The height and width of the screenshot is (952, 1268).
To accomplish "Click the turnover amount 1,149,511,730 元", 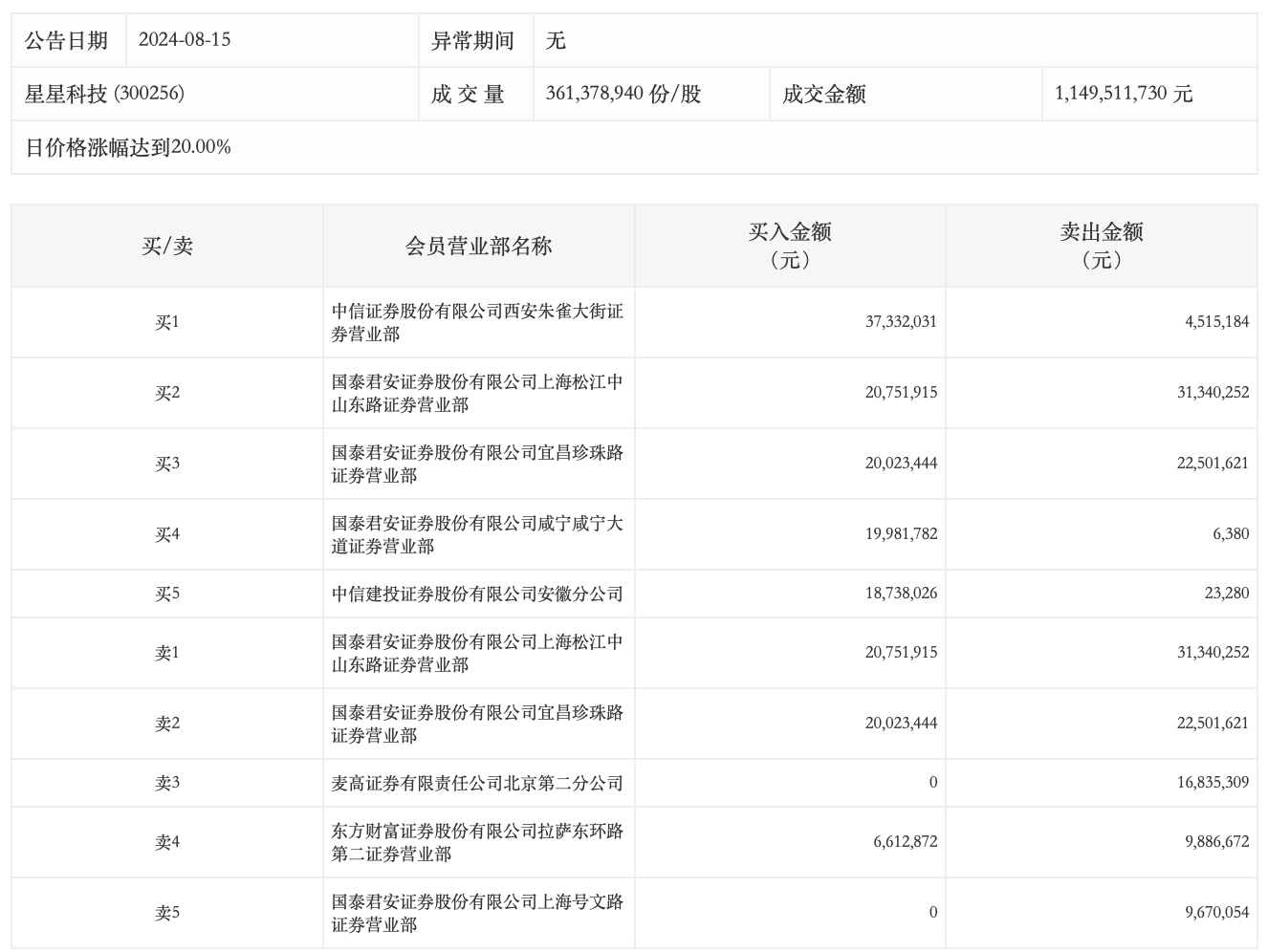I will click(x=1124, y=94).
